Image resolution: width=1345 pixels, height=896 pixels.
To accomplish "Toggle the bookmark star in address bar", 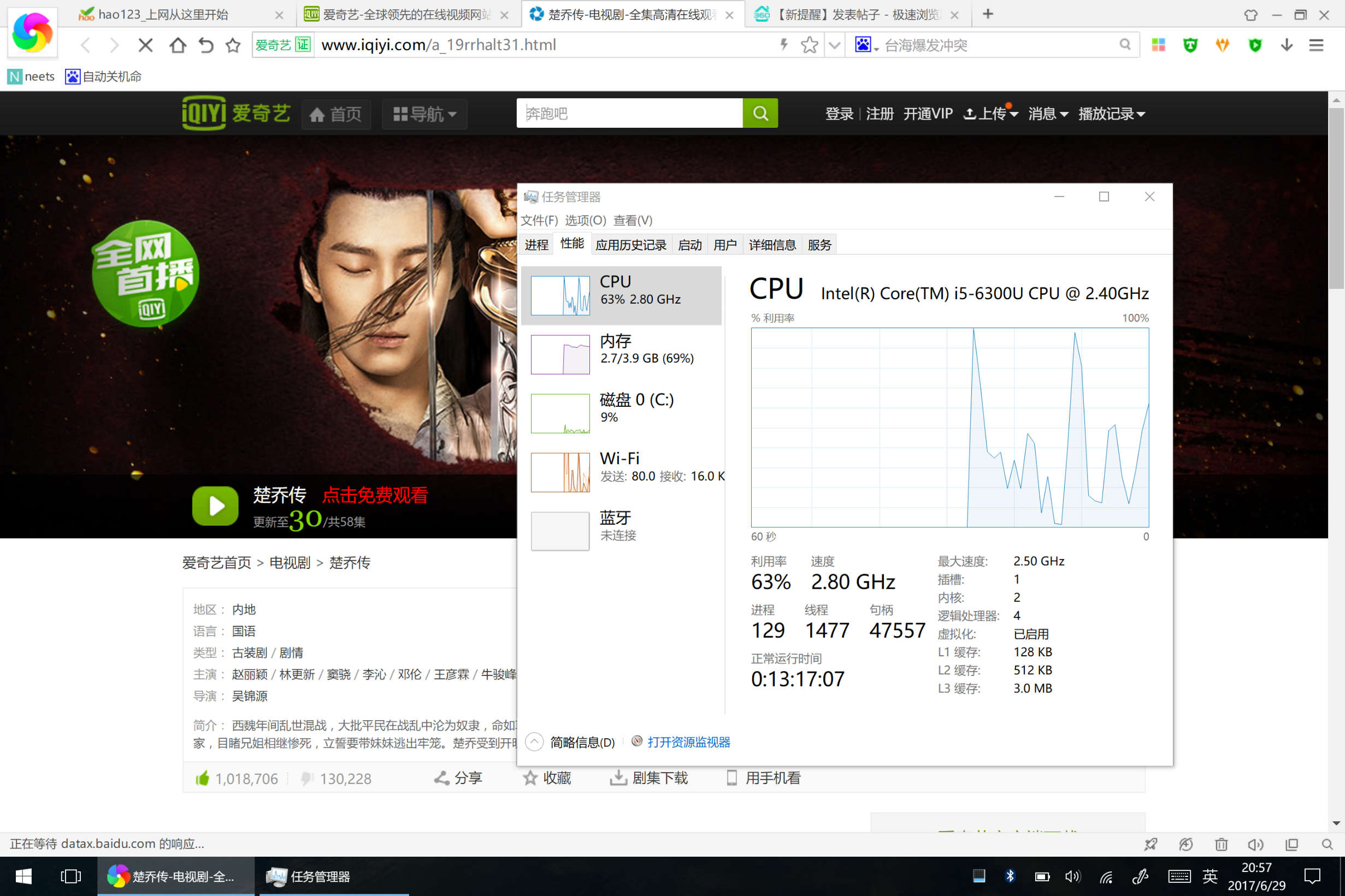I will (810, 45).
